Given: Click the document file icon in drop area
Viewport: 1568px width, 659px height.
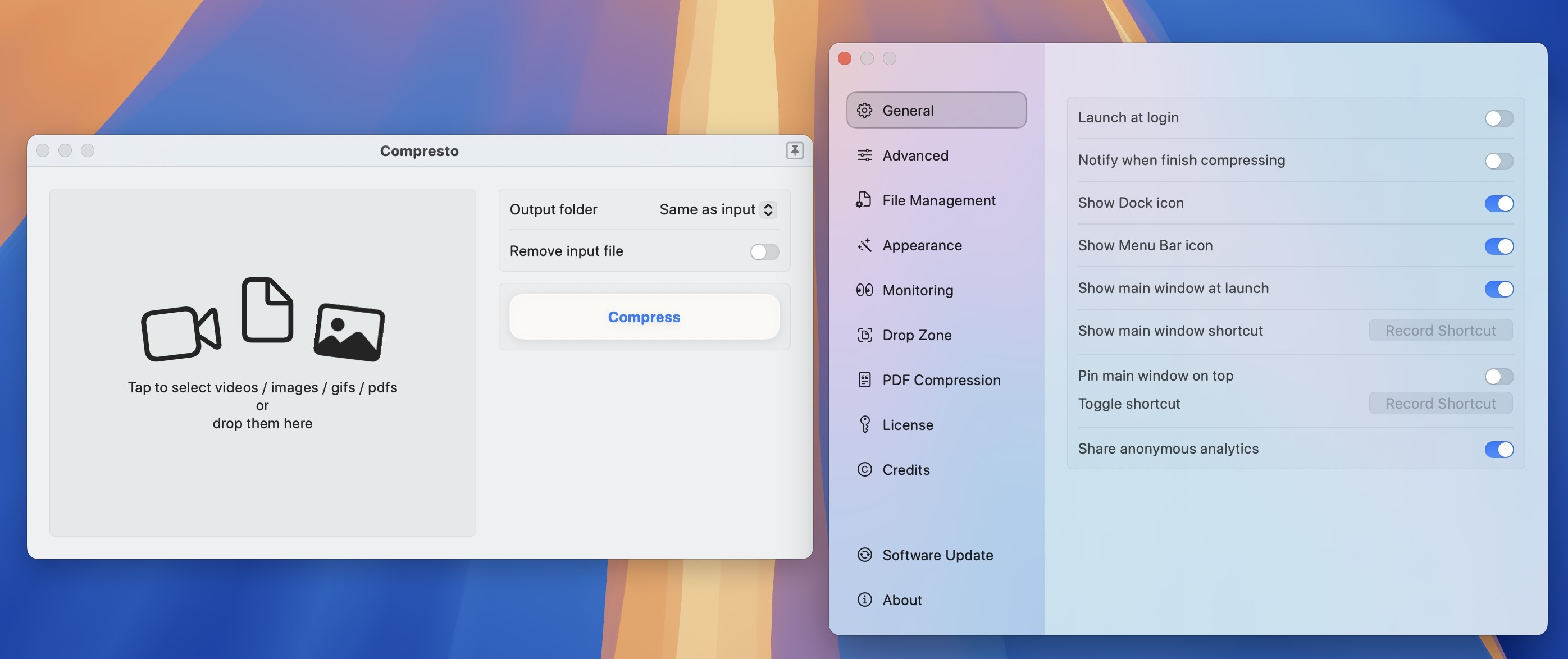Looking at the screenshot, I should click(x=267, y=310).
